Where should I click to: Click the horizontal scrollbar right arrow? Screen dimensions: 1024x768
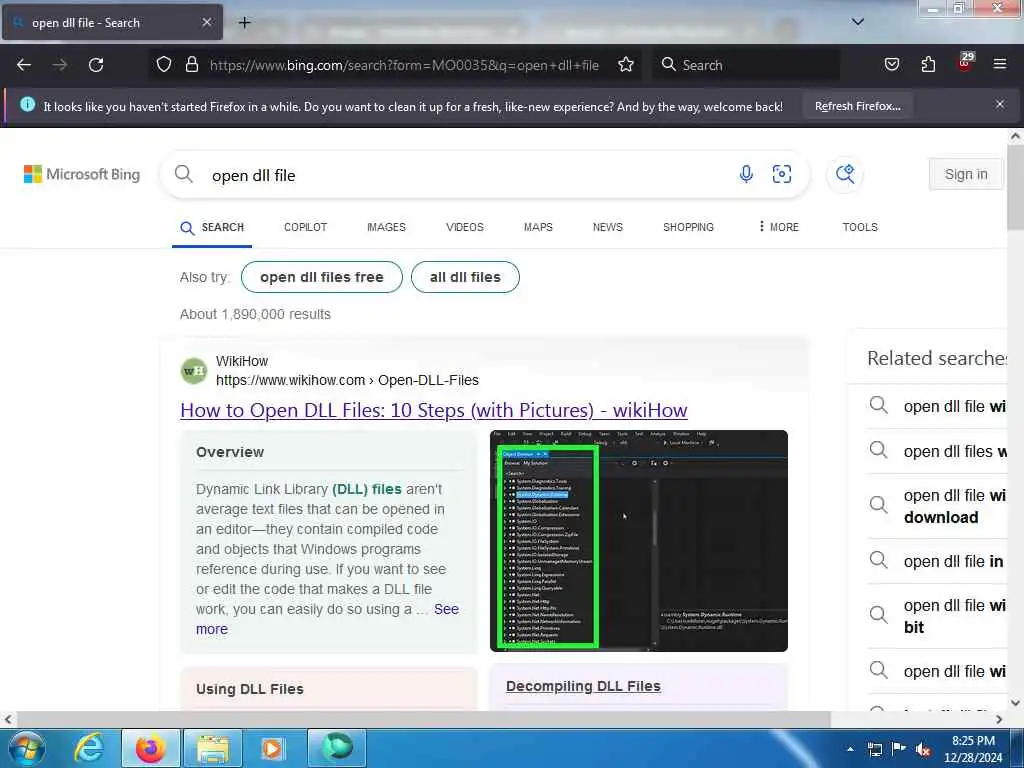point(999,719)
